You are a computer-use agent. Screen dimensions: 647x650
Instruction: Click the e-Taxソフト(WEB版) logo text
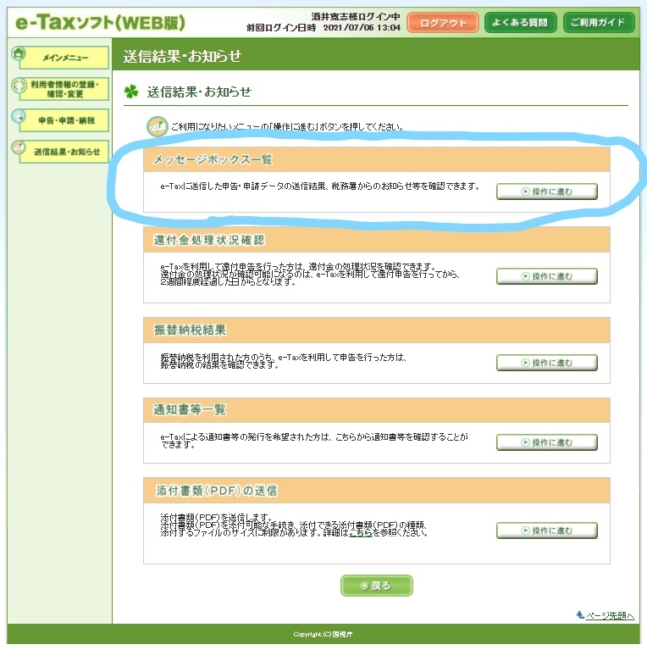[100, 23]
